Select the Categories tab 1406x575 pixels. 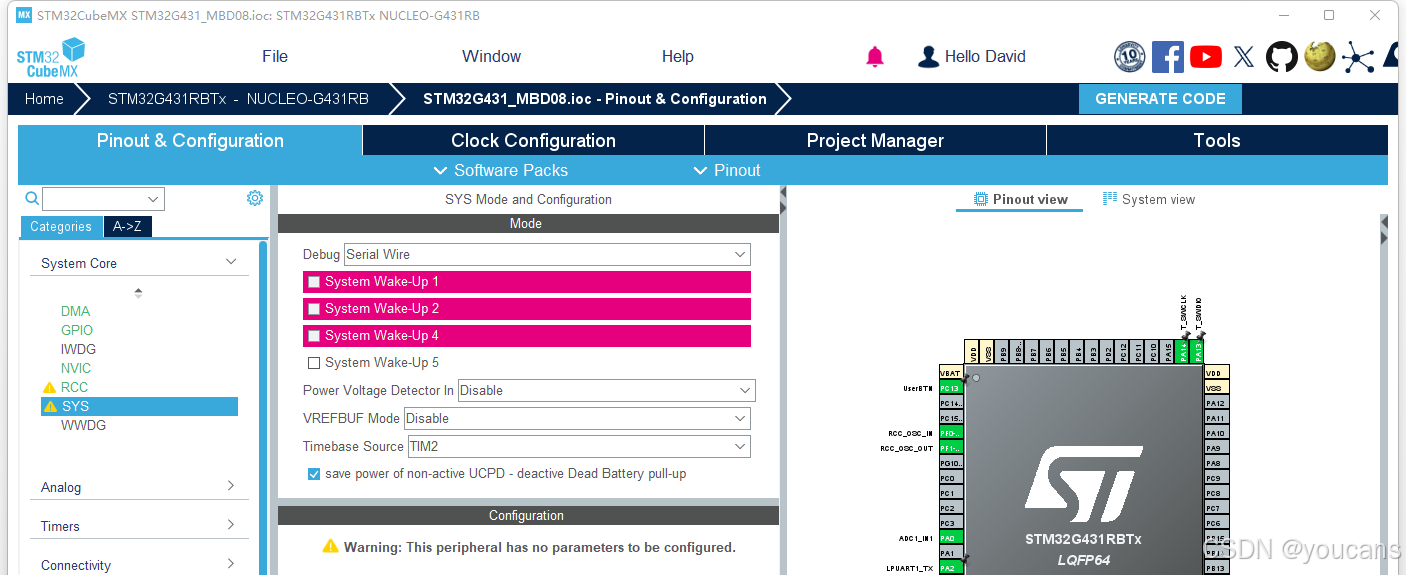click(61, 227)
